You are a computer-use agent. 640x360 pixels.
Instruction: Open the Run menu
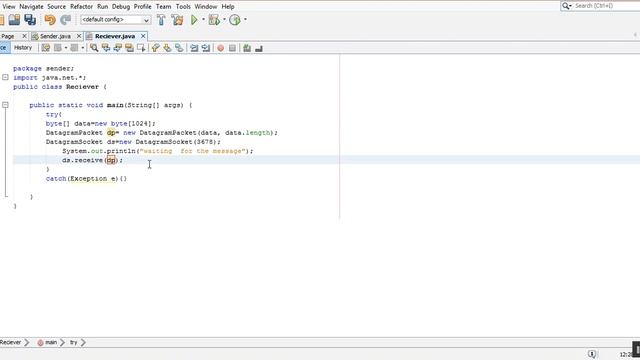point(102,7)
